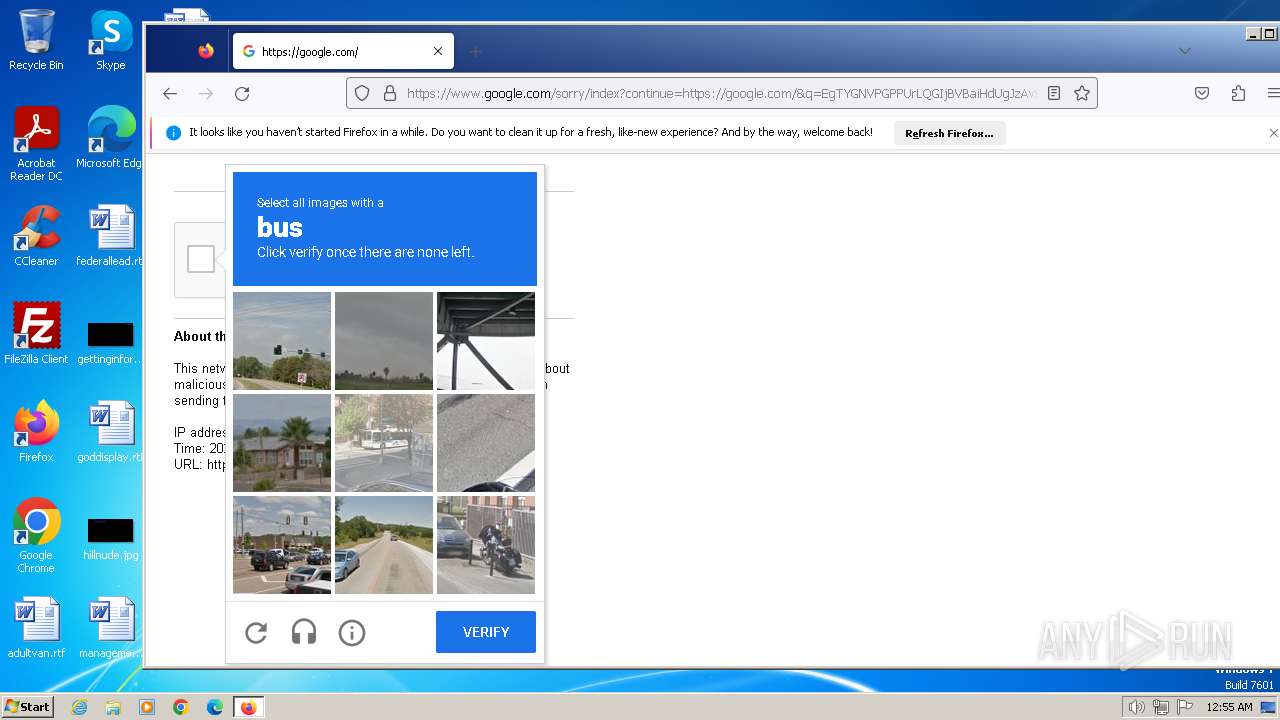Open CCleaner desktop shortcut

(36, 236)
